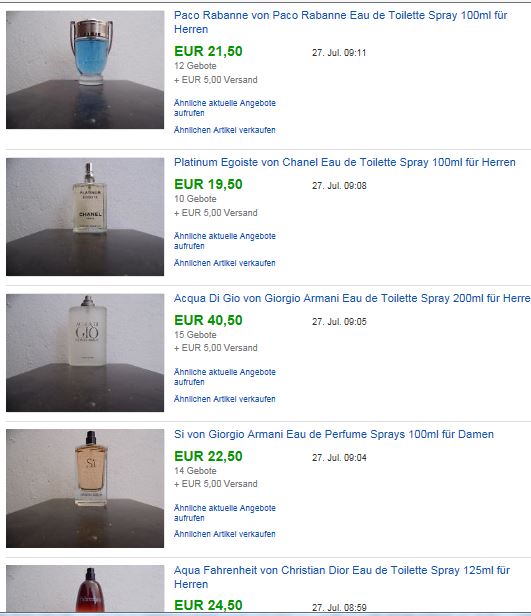Click the EUR 21,50 price of Paco Rabanne

[x=208, y=51]
